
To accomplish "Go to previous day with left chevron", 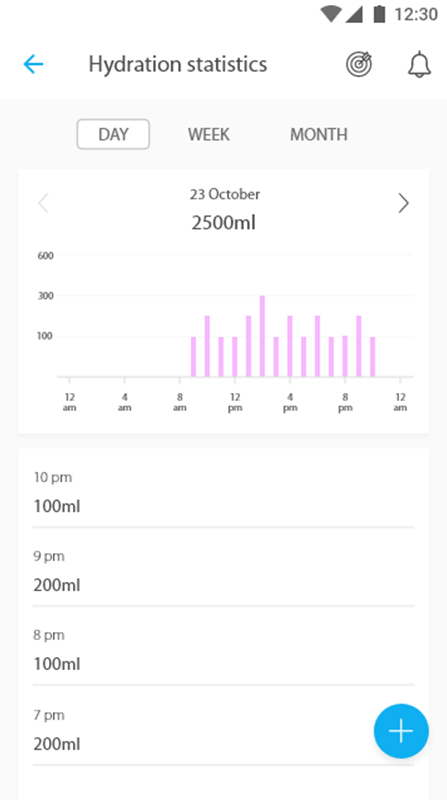I will pos(43,204).
